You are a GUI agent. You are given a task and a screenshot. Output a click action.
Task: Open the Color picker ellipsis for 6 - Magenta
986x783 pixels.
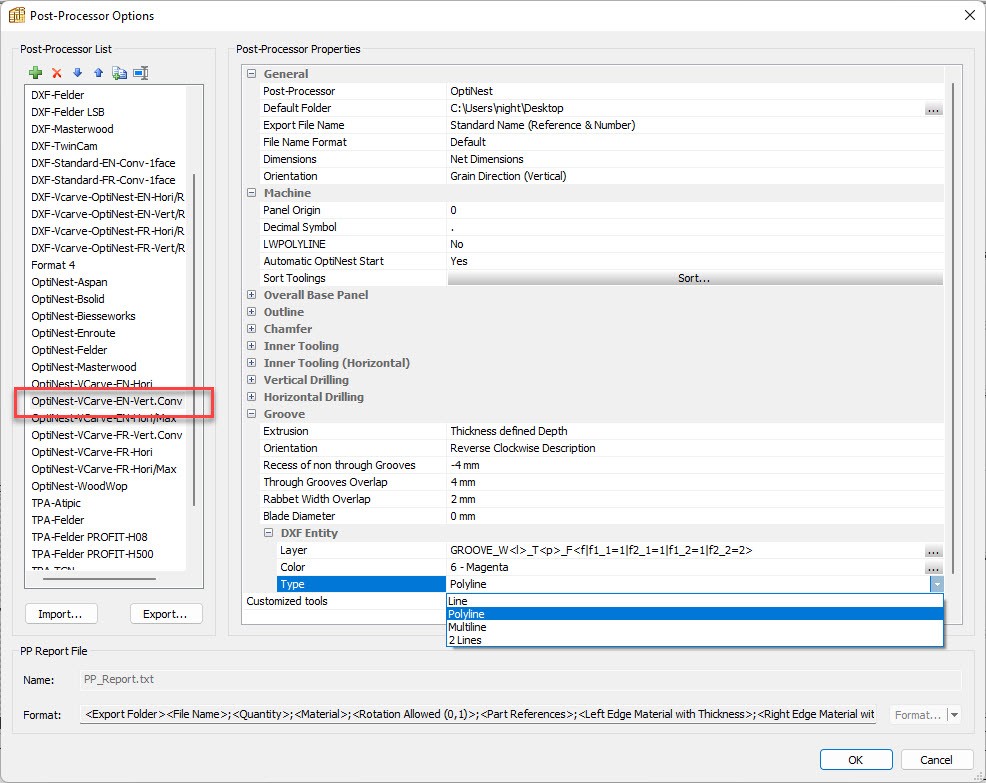(933, 568)
